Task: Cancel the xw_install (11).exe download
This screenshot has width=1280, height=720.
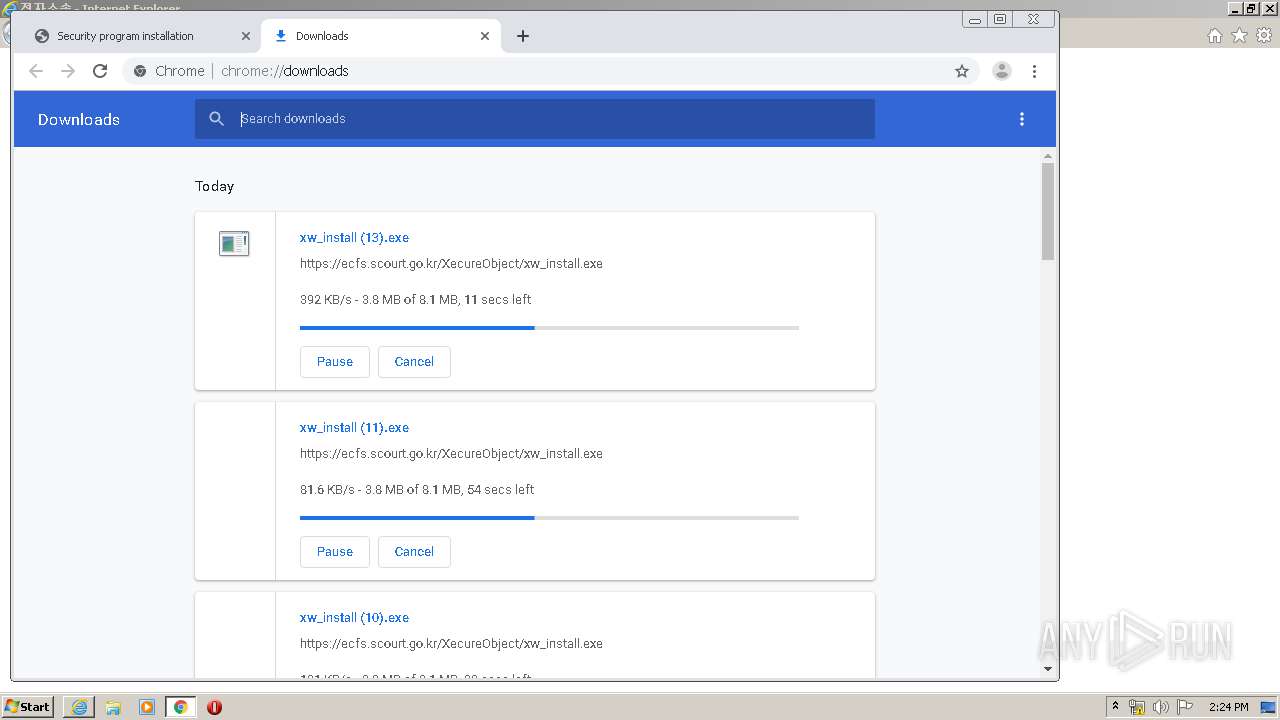Action: coord(414,552)
